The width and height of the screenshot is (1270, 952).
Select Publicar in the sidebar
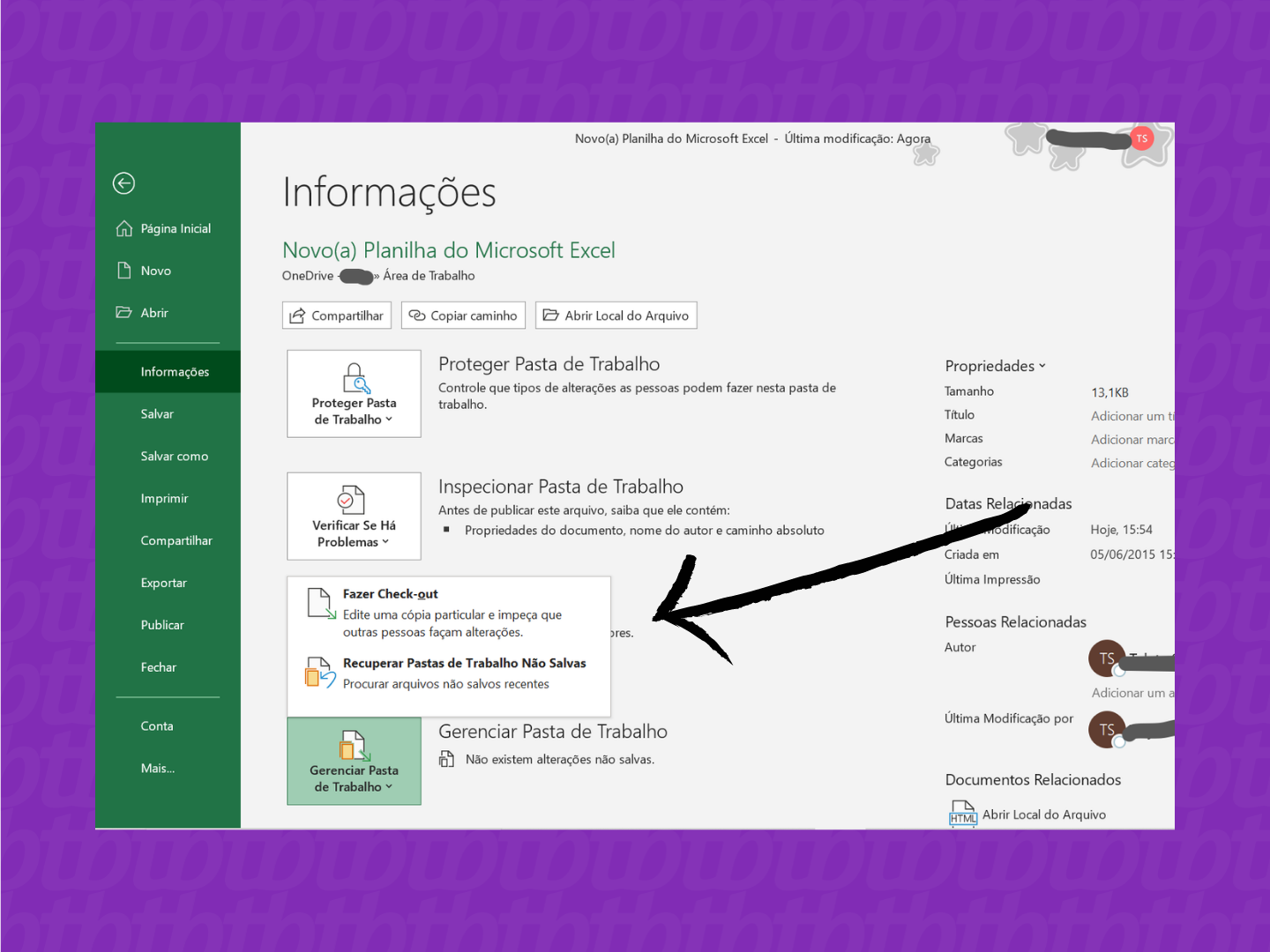point(168,625)
